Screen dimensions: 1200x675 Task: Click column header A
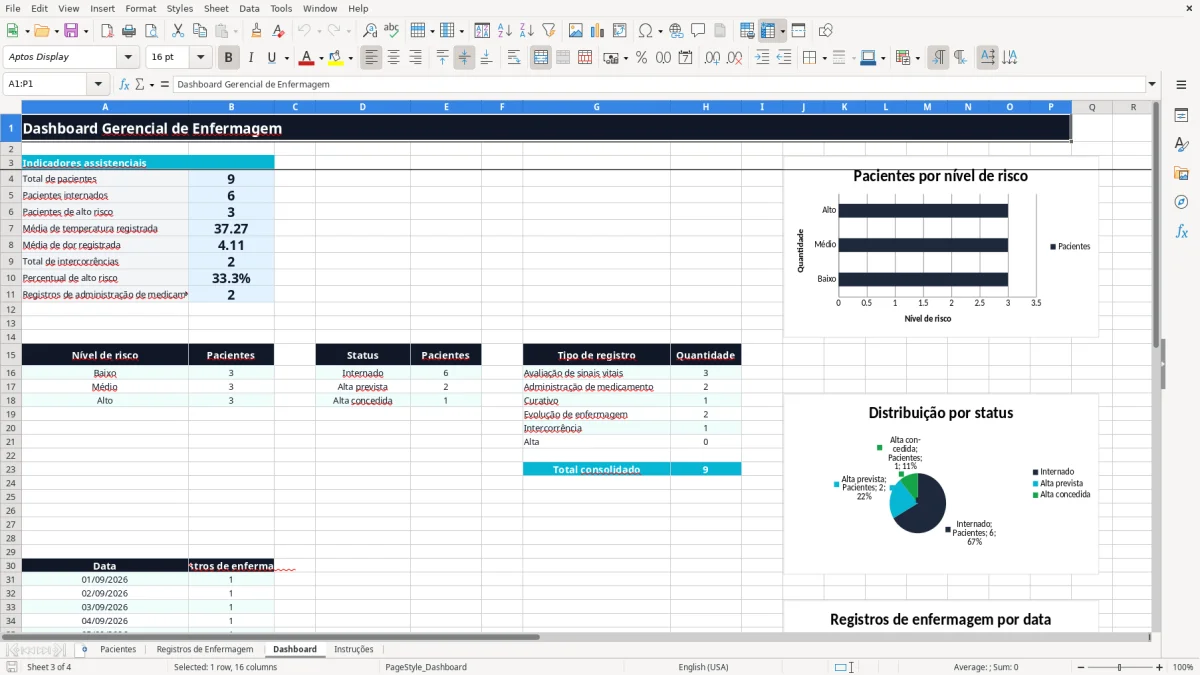[105, 107]
